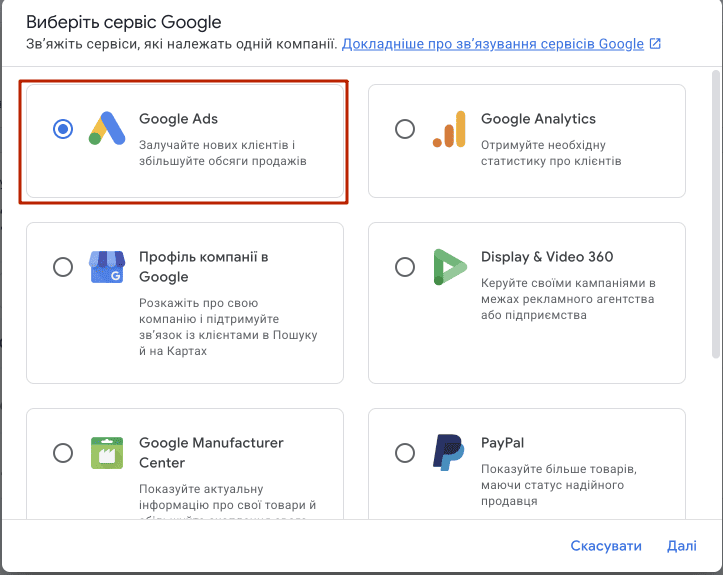The height and width of the screenshot is (575, 723).
Task: Click the external link icon after Докладніше link
Action: 655,44
